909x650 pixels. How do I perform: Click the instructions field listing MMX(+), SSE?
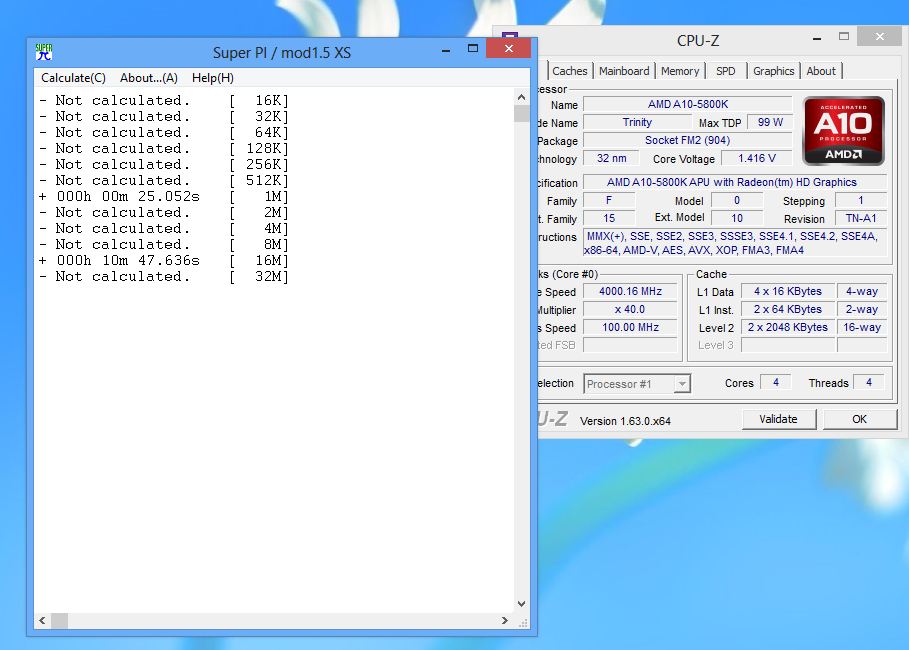[735, 243]
